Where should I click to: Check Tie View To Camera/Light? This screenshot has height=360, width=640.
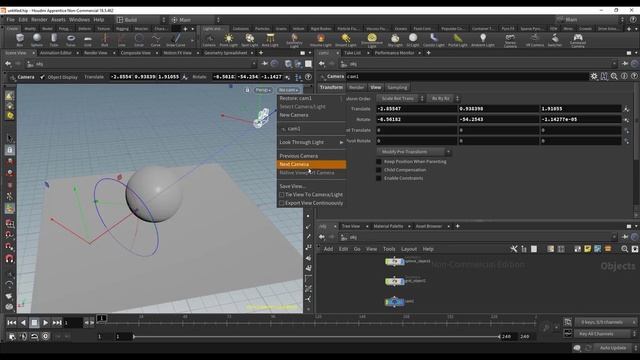click(x=282, y=195)
